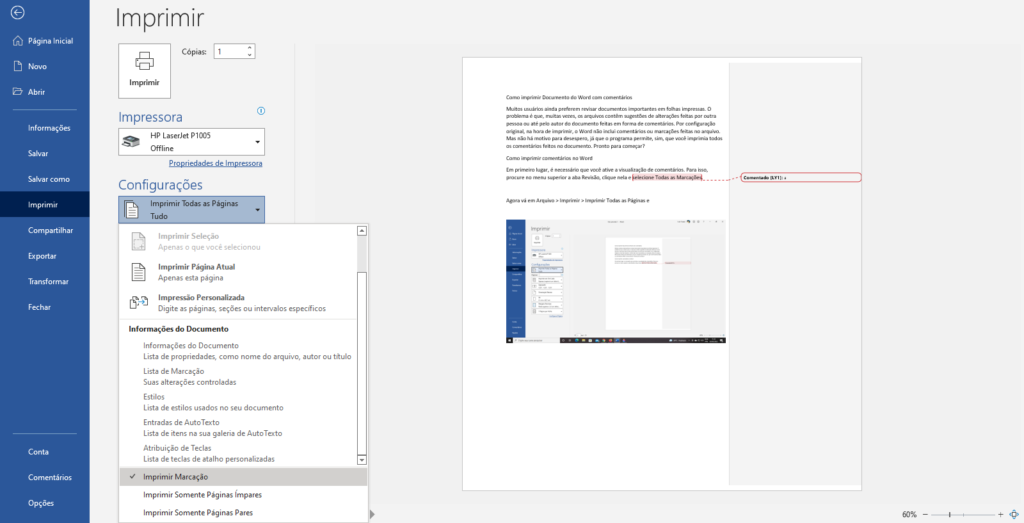The height and width of the screenshot is (523, 1024).
Task: Click the zoom out minus icon
Action: (x=925, y=515)
